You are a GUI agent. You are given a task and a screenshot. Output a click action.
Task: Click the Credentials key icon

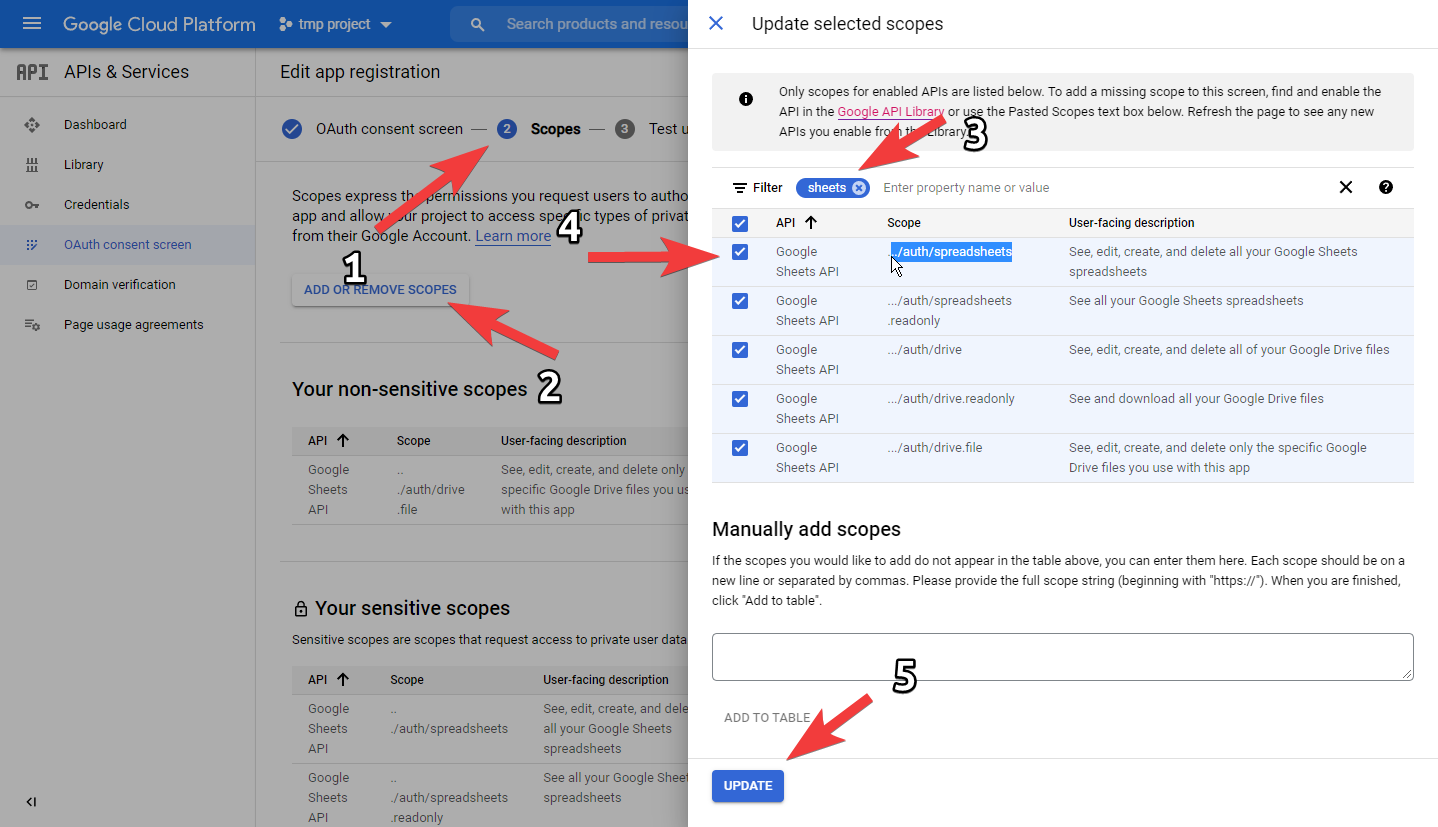pyautogui.click(x=32, y=205)
